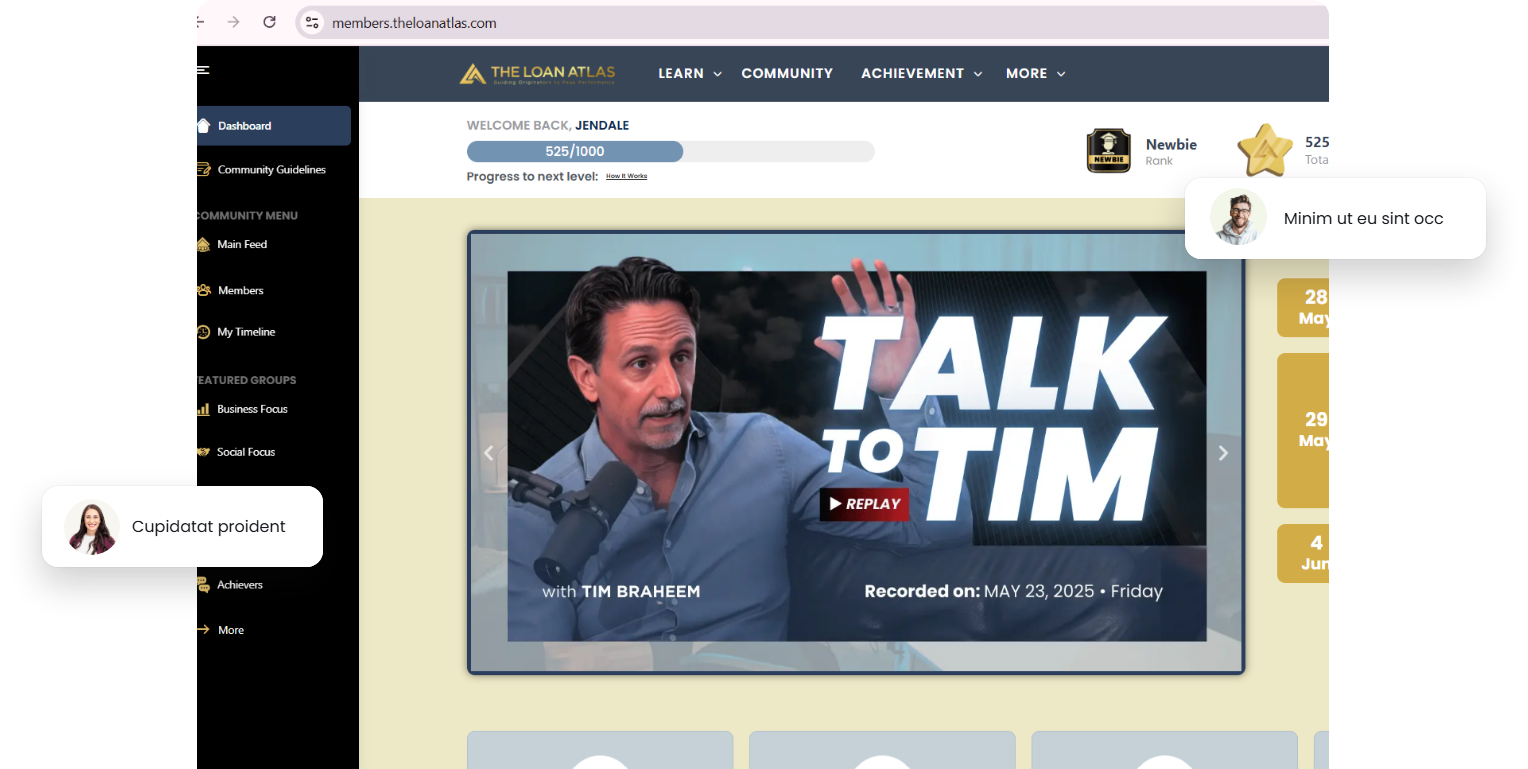Open the site info icon in address bar
Screen dimensions: 1528x769
[x=312, y=22]
